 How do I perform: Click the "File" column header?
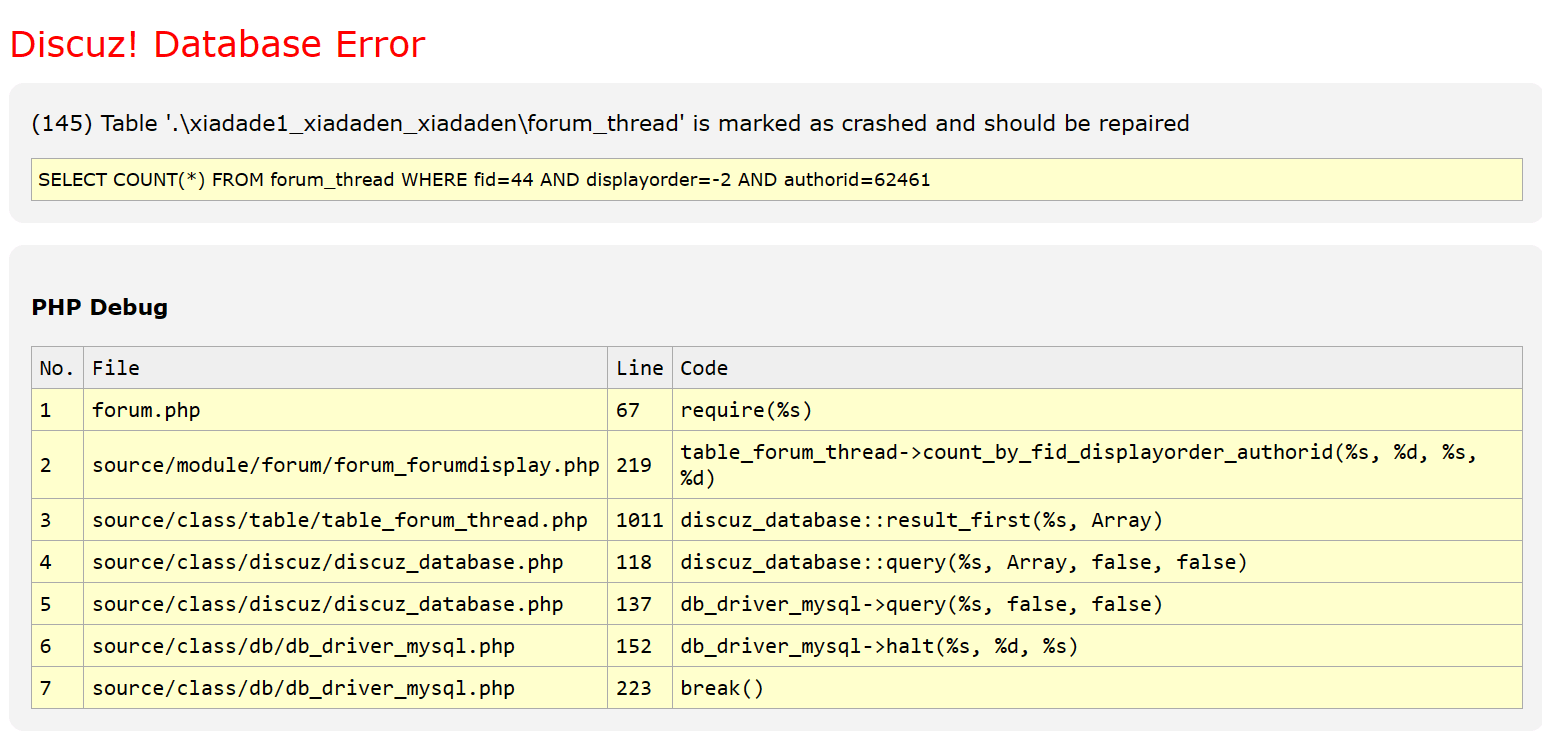tap(345, 368)
